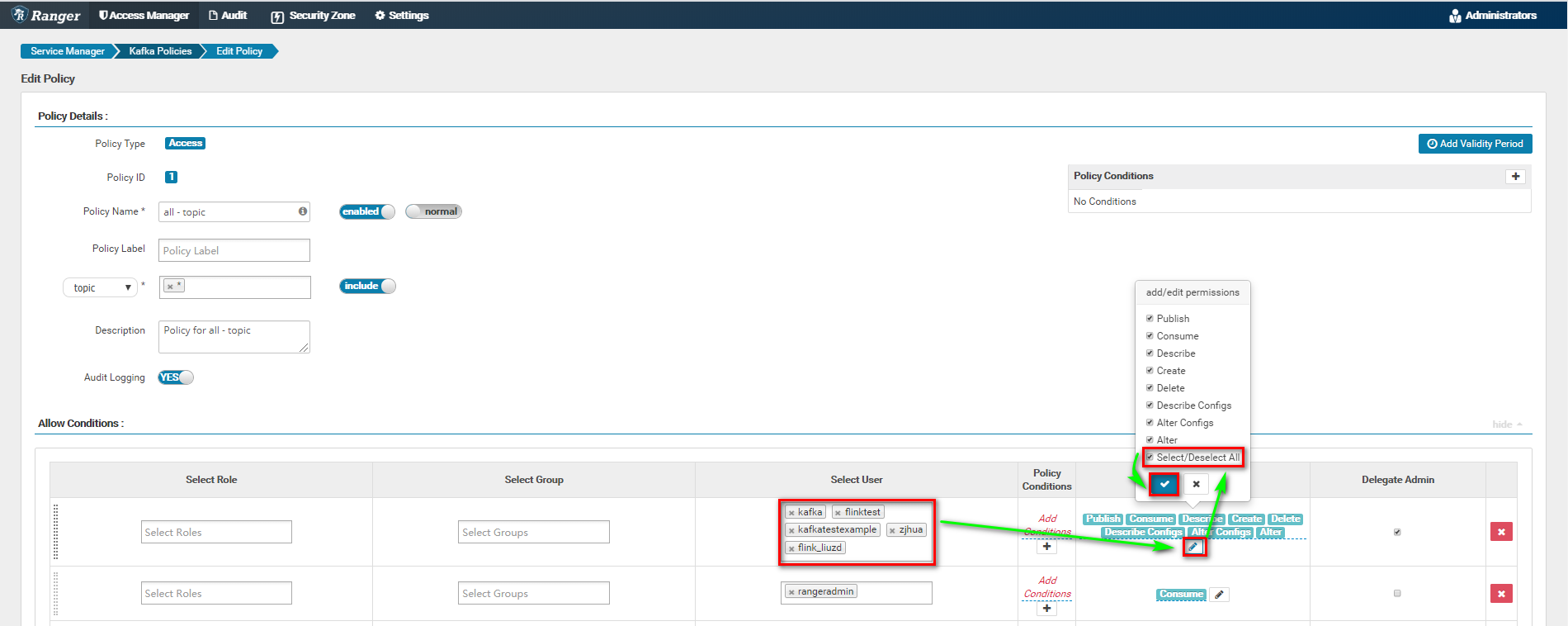Remove the rangeradmin user tag
Screen dimensions: 1568x626
791,592
